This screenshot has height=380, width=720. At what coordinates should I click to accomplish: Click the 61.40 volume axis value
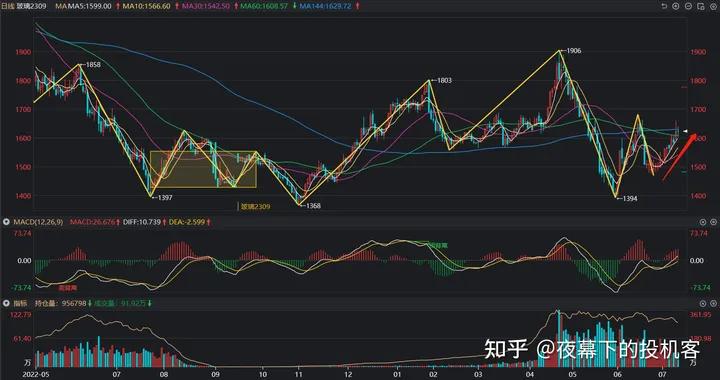coord(23,338)
